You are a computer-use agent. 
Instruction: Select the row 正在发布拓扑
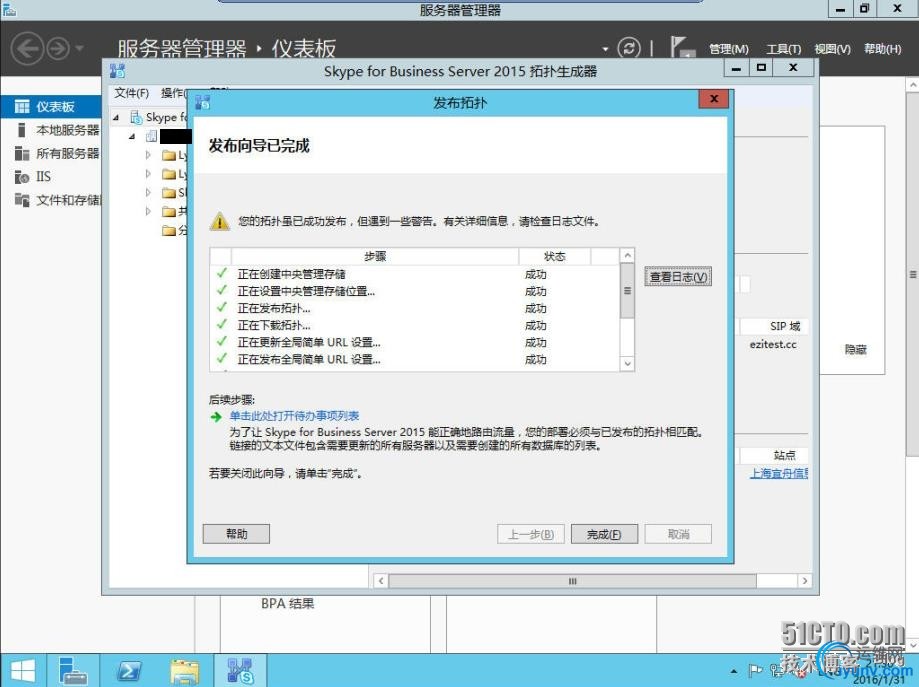(414, 308)
